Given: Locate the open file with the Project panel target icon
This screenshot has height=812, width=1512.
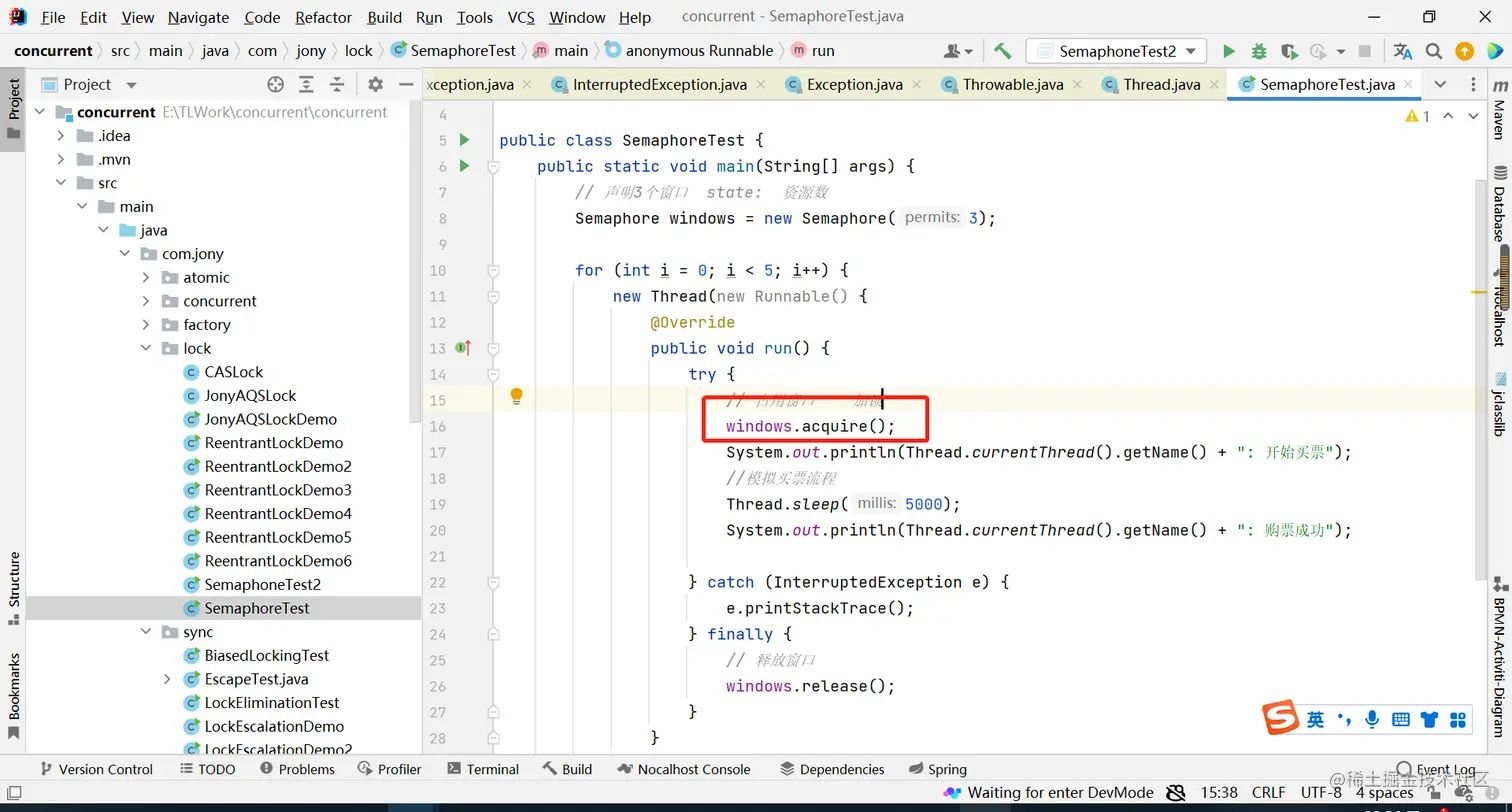Looking at the screenshot, I should (275, 85).
